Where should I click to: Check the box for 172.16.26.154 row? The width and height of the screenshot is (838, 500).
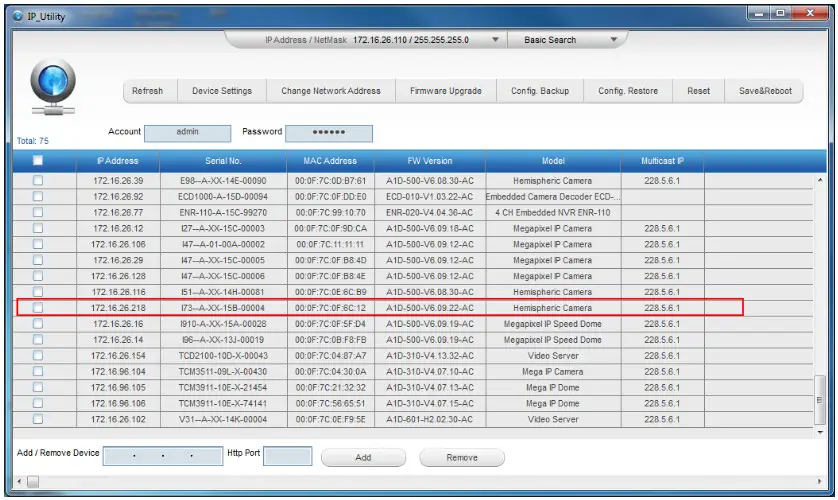pyautogui.click(x=38, y=355)
